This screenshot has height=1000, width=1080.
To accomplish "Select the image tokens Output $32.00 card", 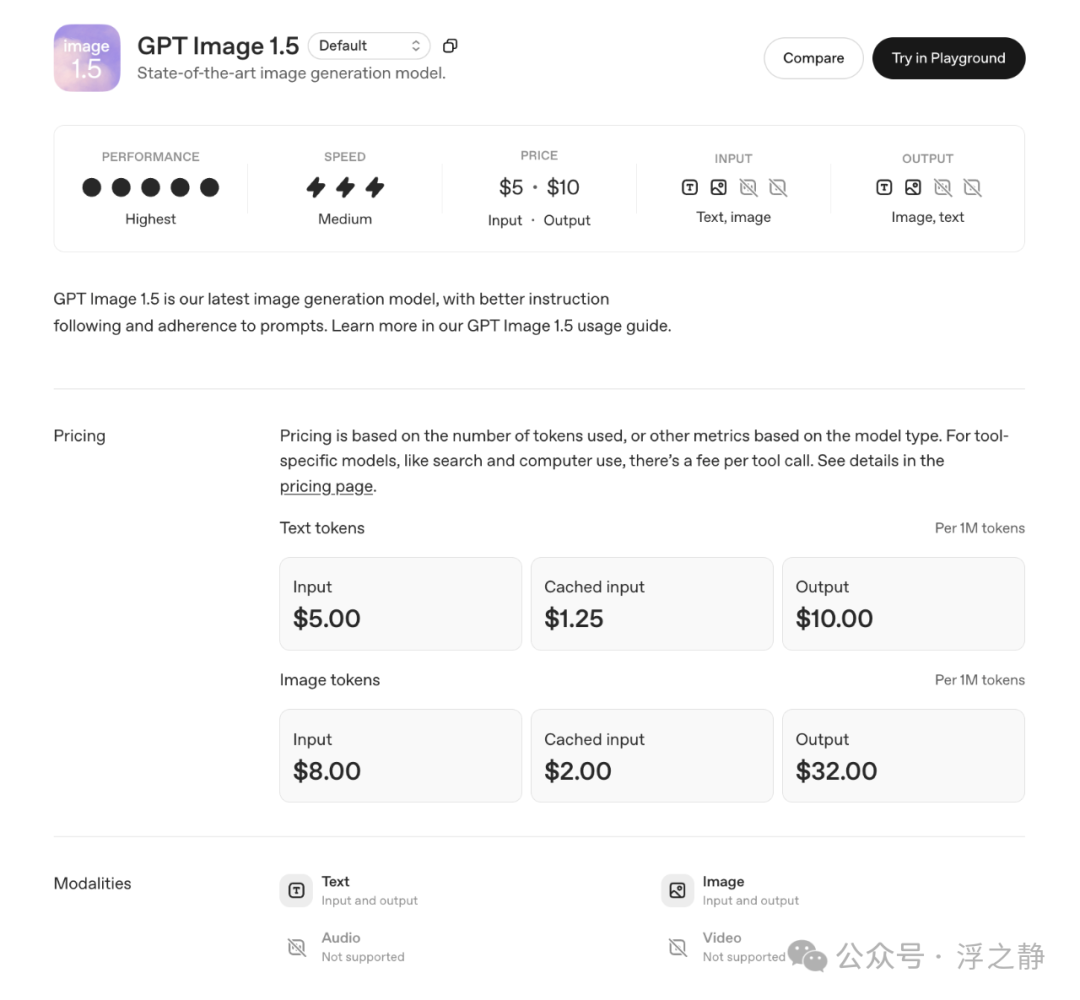I will click(902, 756).
